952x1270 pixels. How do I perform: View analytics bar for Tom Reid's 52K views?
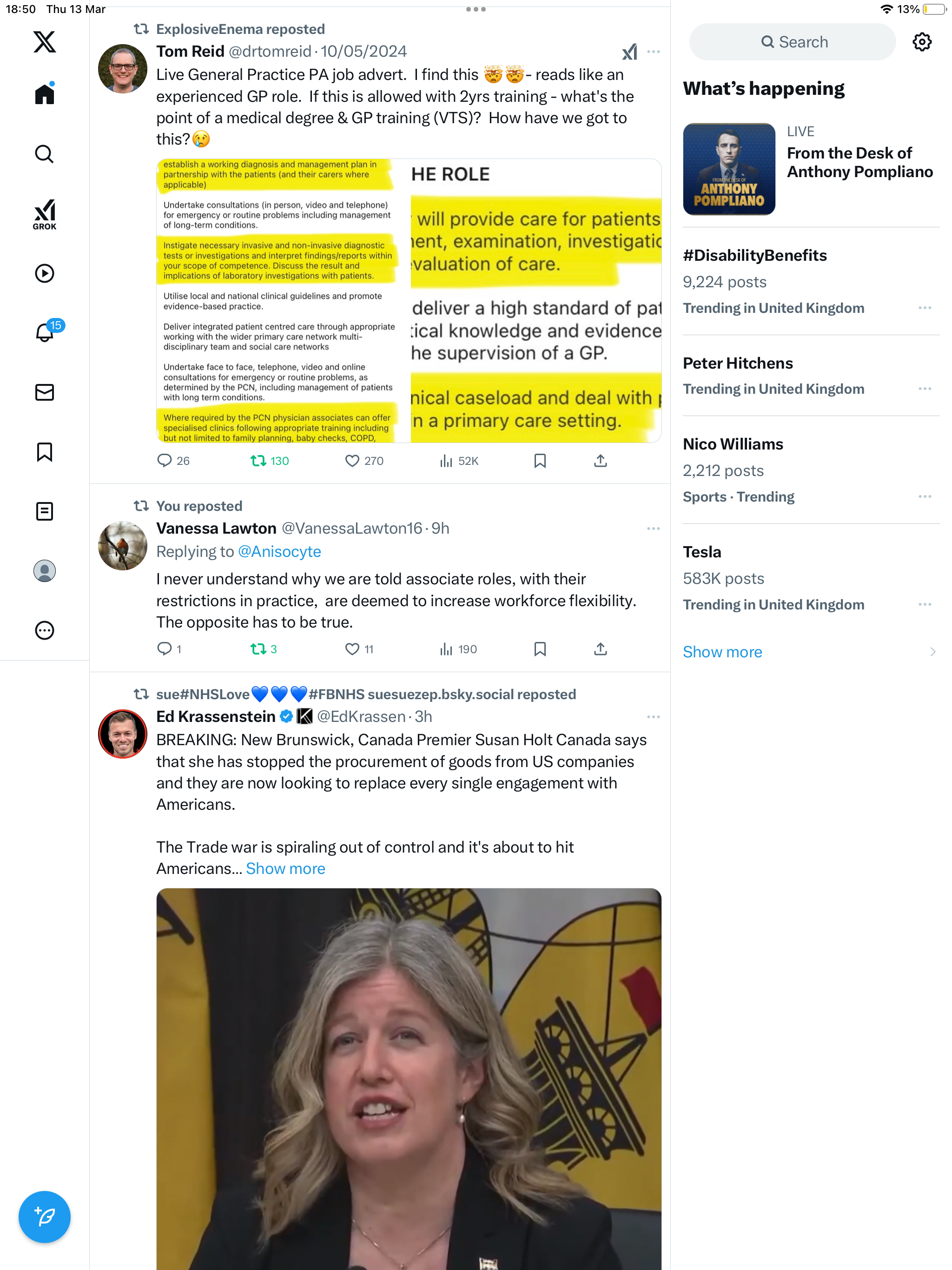tap(458, 461)
